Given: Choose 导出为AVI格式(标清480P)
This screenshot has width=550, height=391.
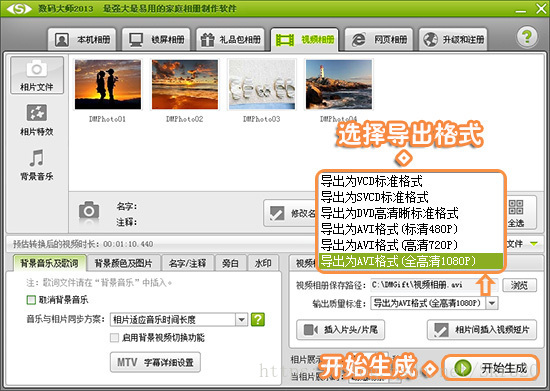Looking at the screenshot, I should (x=411, y=229).
